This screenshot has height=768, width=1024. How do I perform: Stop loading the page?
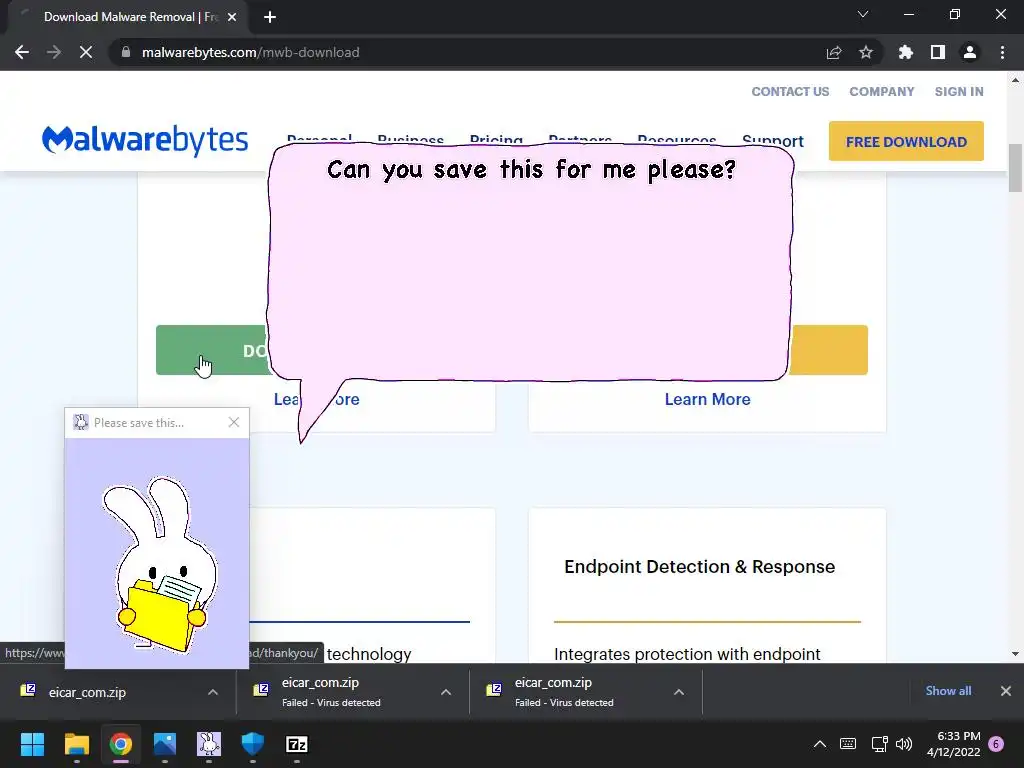coord(86,52)
